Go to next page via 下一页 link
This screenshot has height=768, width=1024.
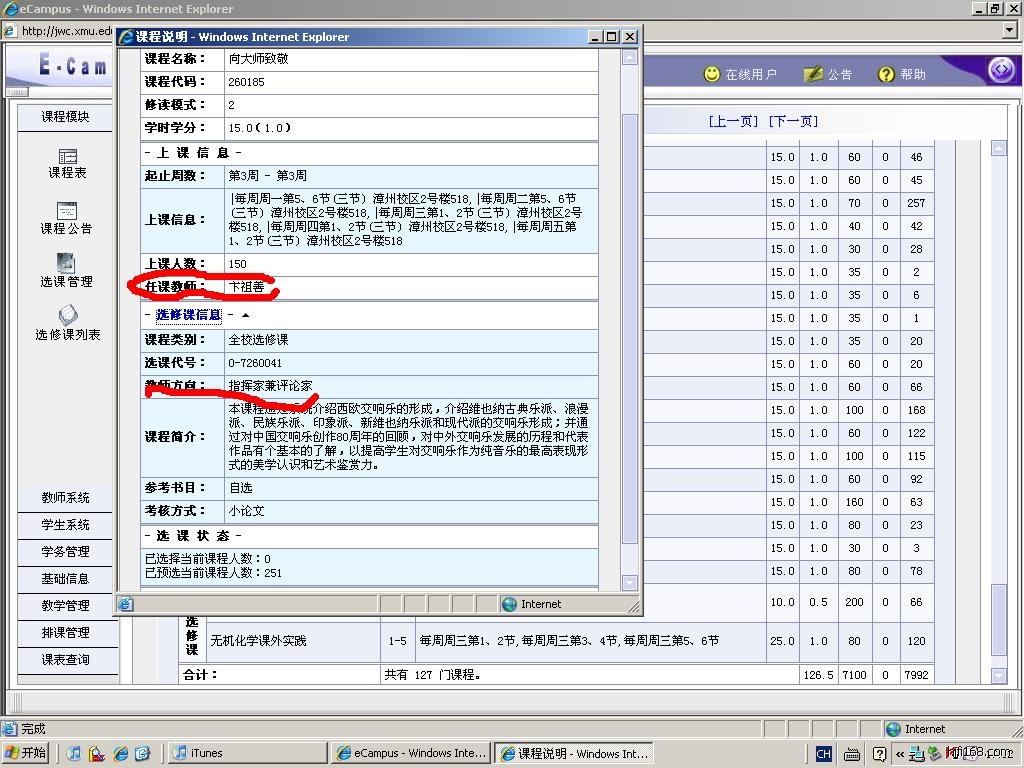pos(793,121)
